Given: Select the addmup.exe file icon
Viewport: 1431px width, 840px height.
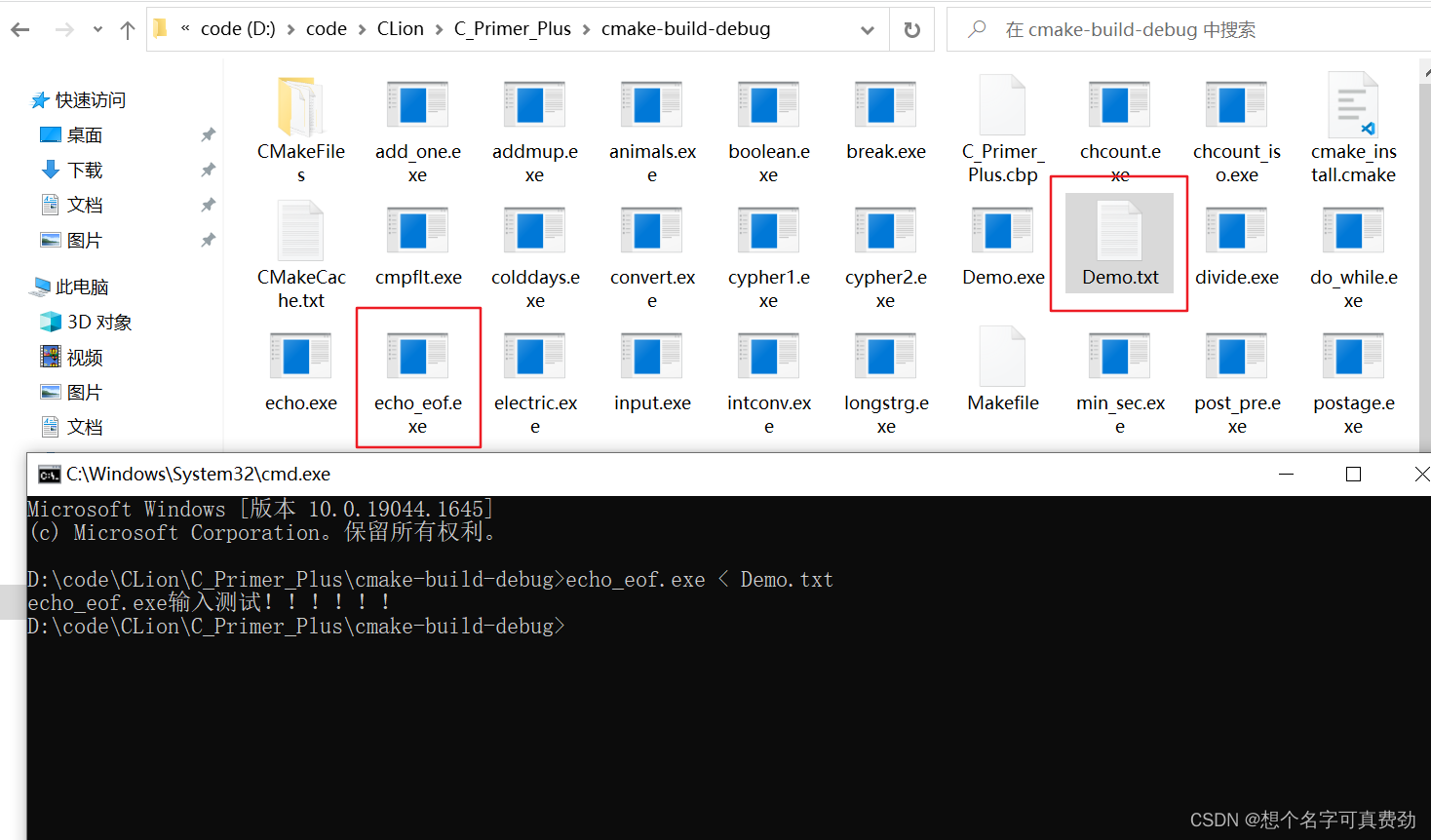Looking at the screenshot, I should point(534,105).
